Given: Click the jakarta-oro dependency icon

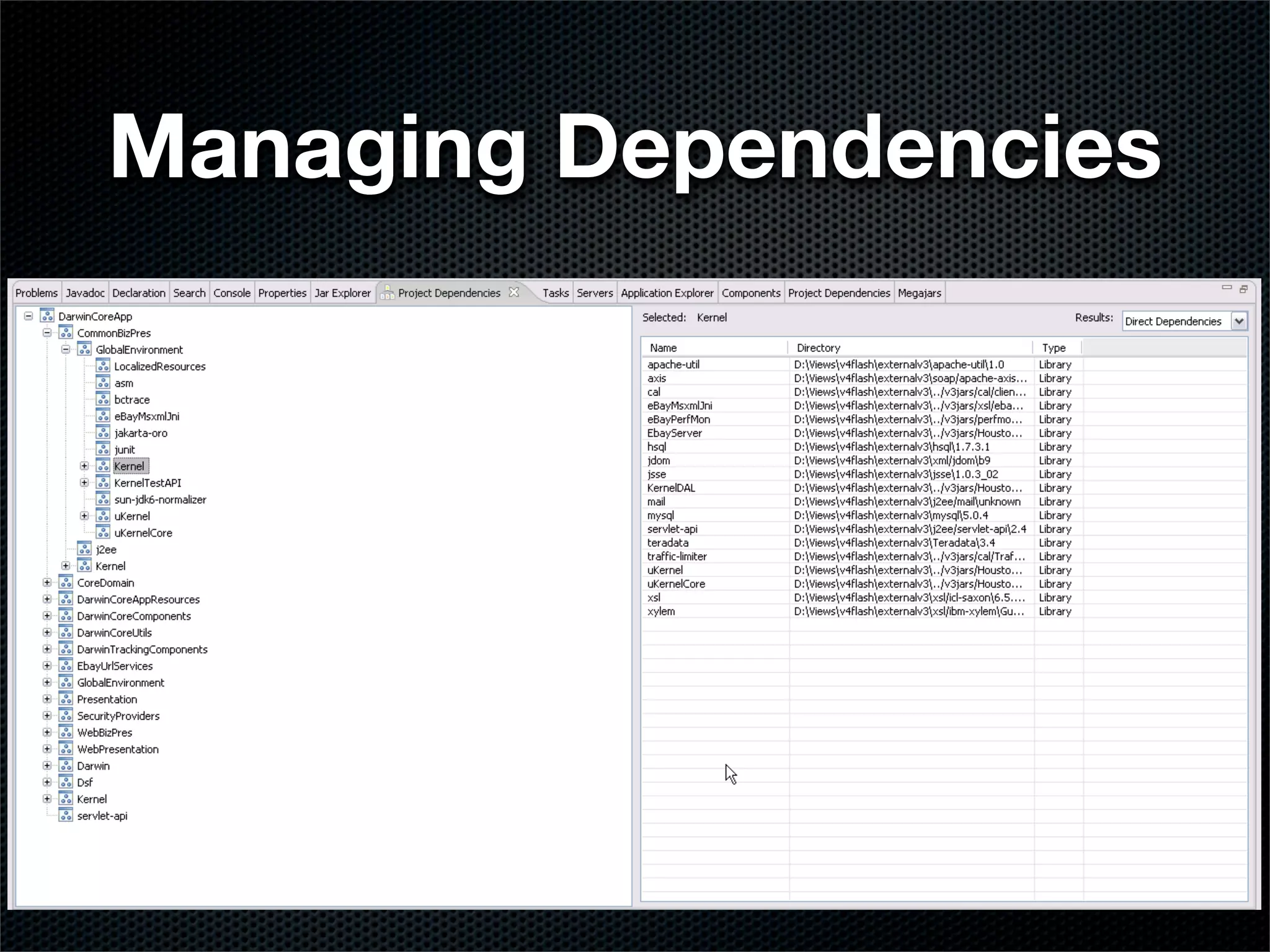Looking at the screenshot, I should point(103,433).
